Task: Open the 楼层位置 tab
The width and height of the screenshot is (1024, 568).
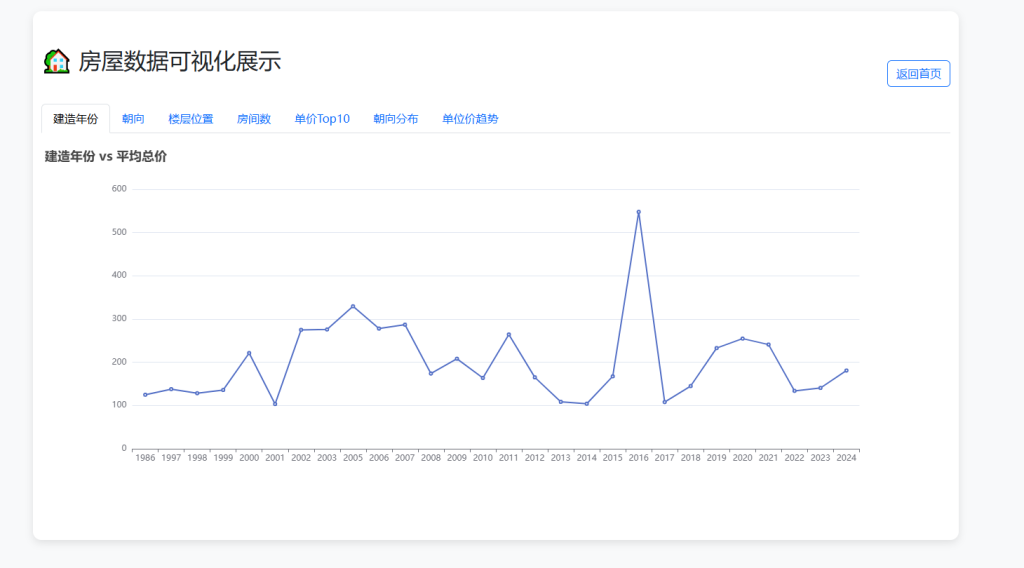Action: [190, 119]
